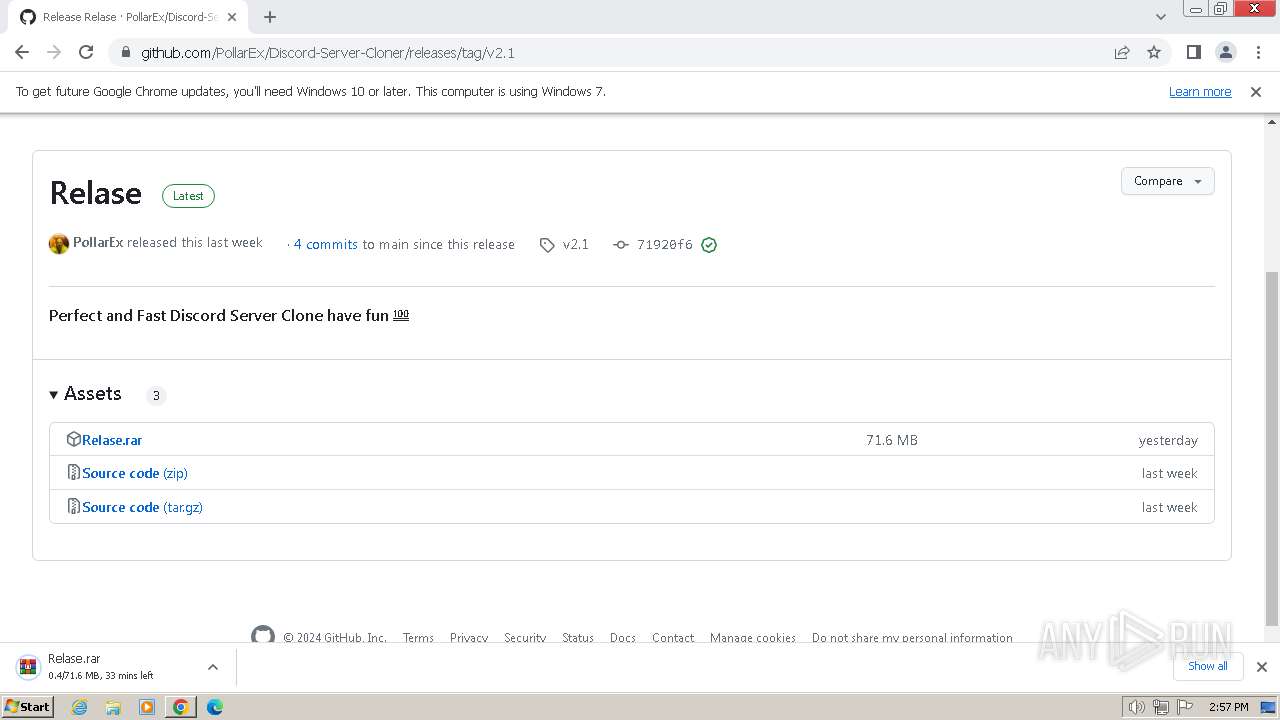
Task: Download Source code (tar.gz)
Action: tap(142, 507)
